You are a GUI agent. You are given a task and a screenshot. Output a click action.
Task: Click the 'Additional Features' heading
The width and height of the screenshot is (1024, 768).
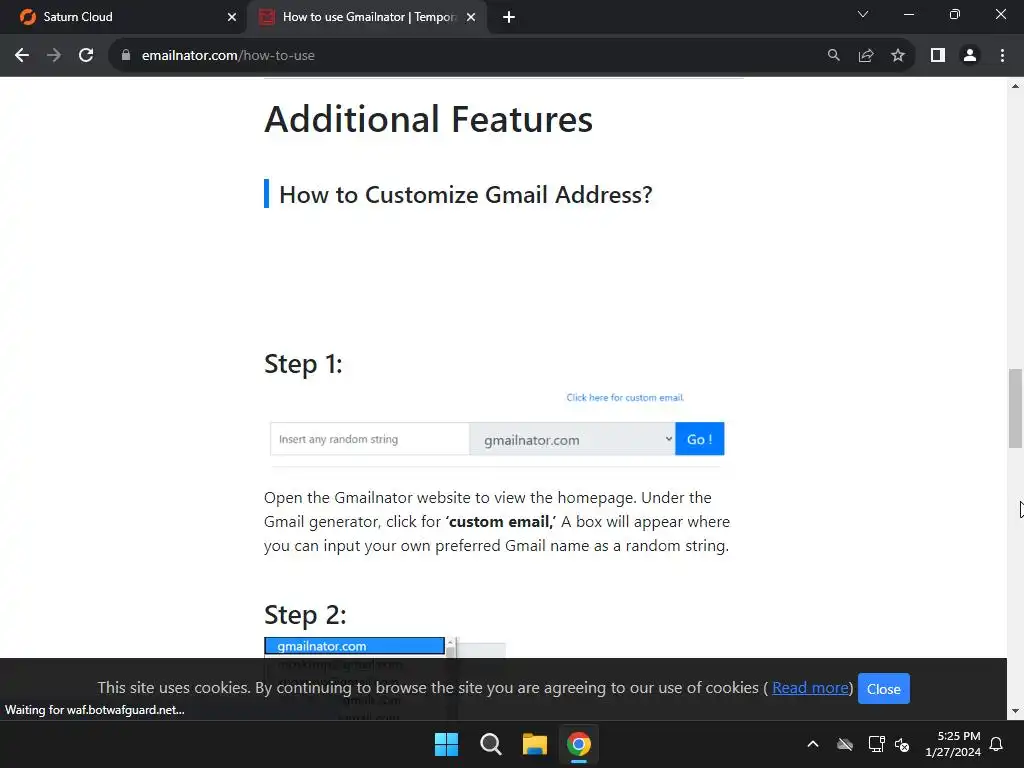click(428, 120)
